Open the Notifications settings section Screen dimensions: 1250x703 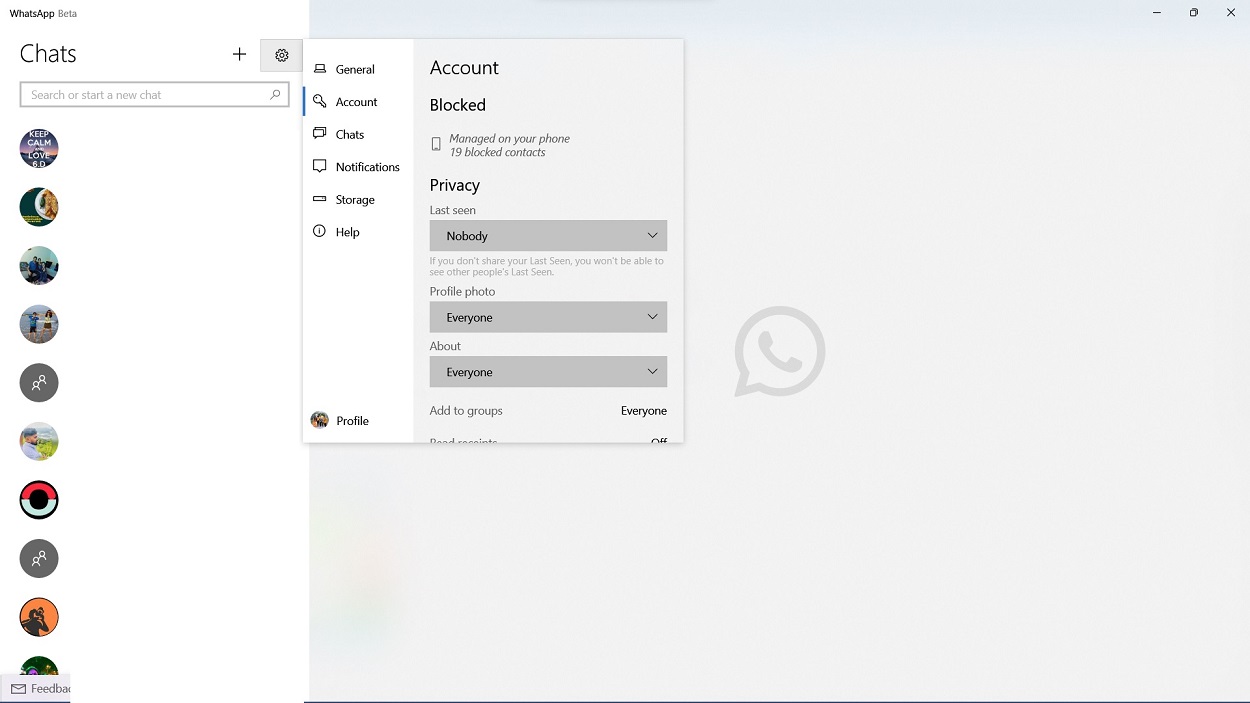[x=358, y=167]
